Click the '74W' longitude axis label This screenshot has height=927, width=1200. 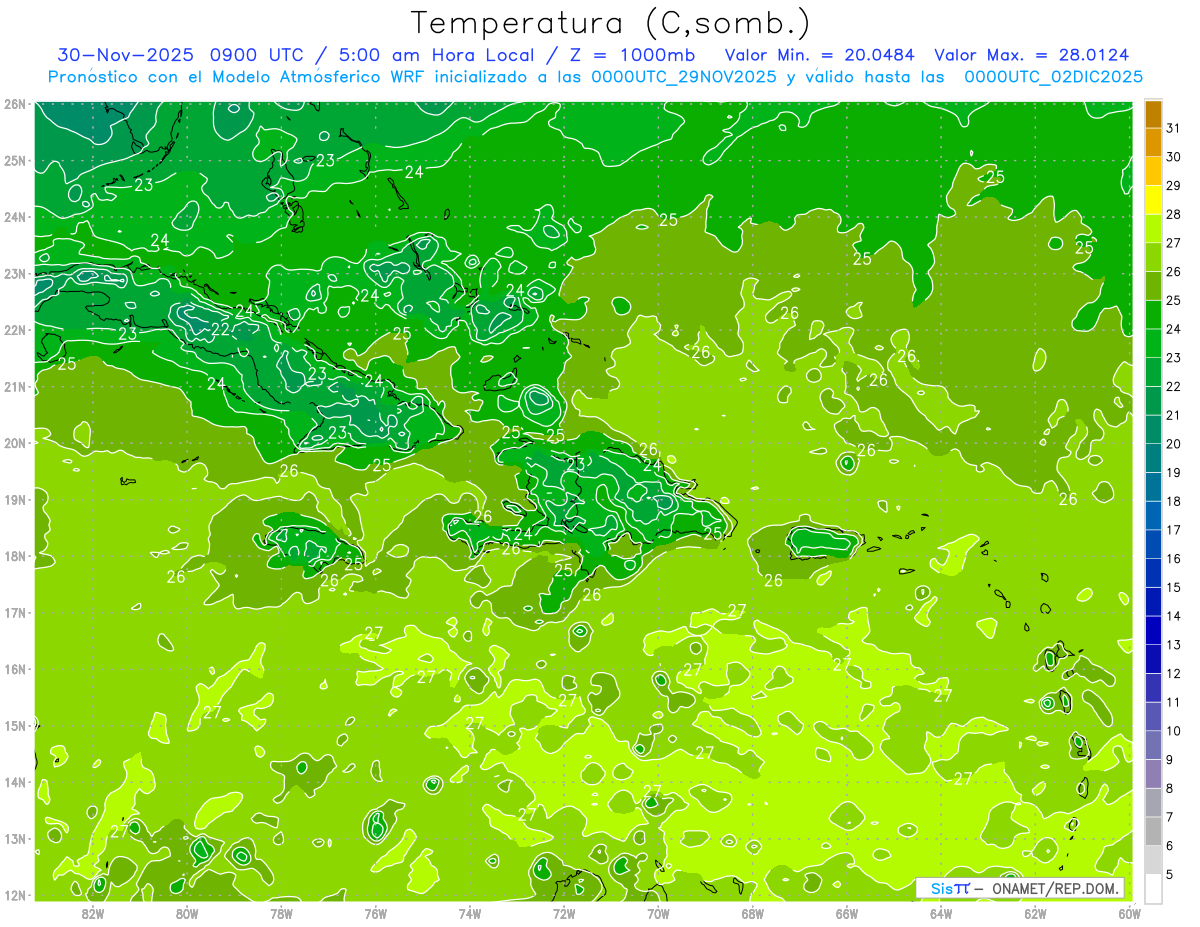pos(470,913)
